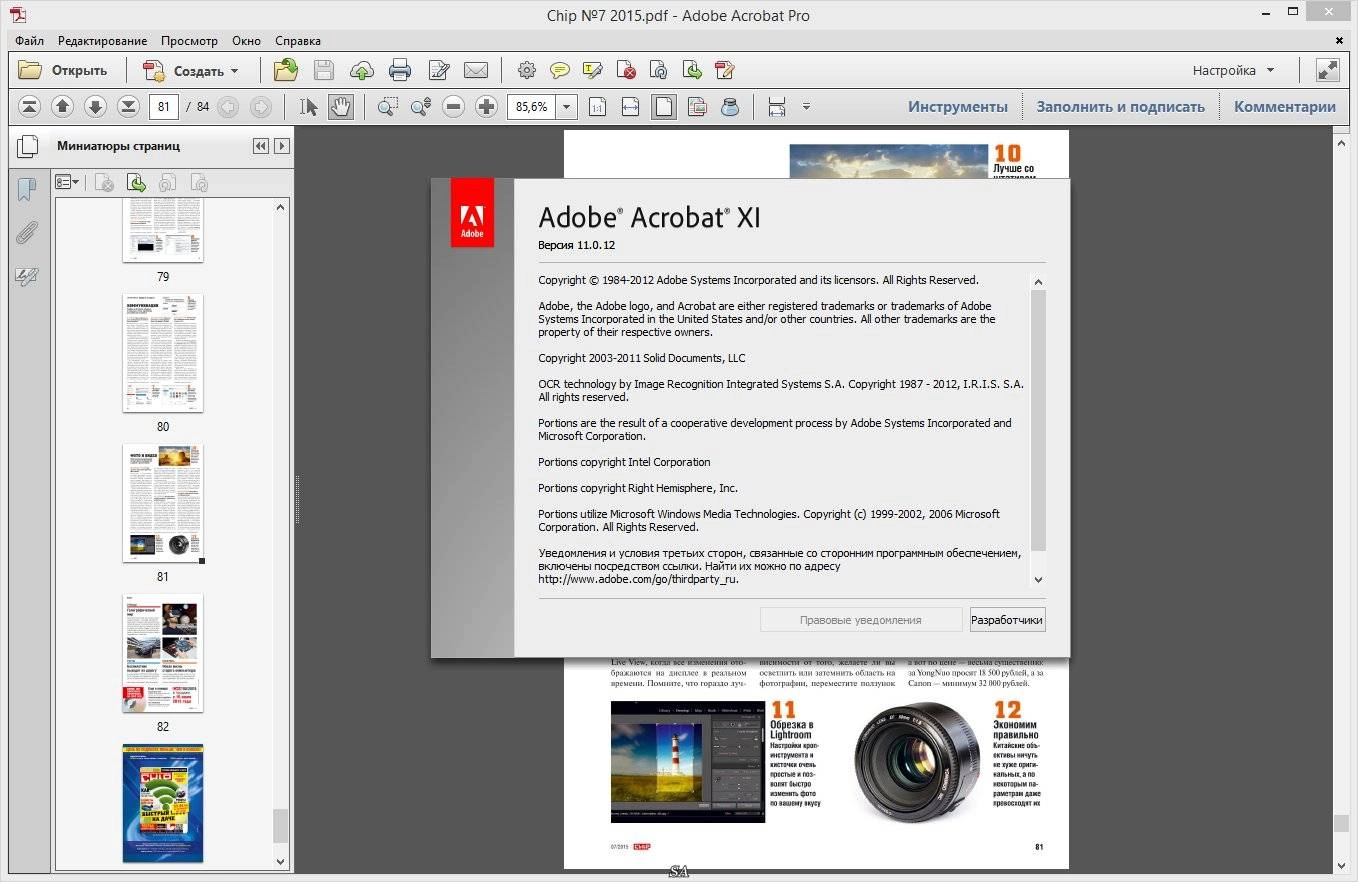Click the Создать PDF icon
Image resolution: width=1358 pixels, height=882 pixels.
[x=154, y=70]
